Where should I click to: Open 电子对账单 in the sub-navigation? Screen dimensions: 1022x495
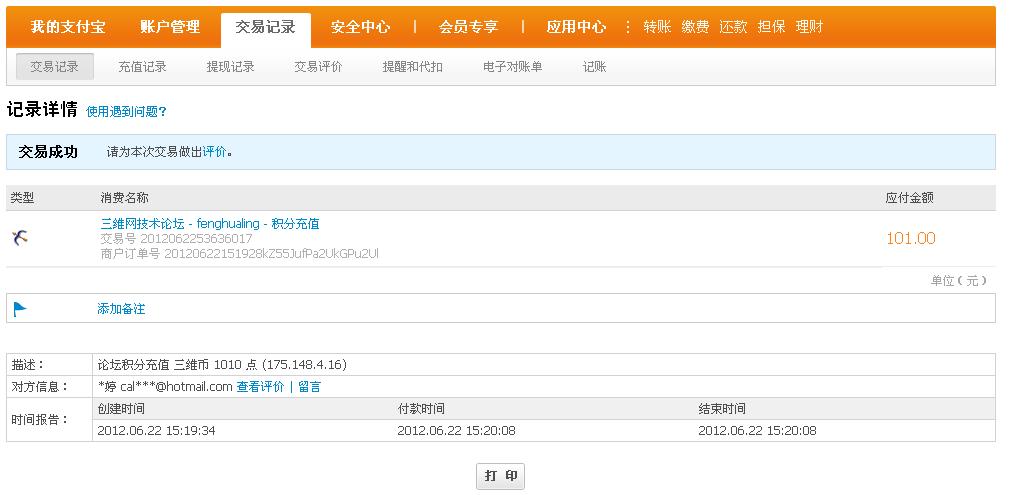pos(513,67)
